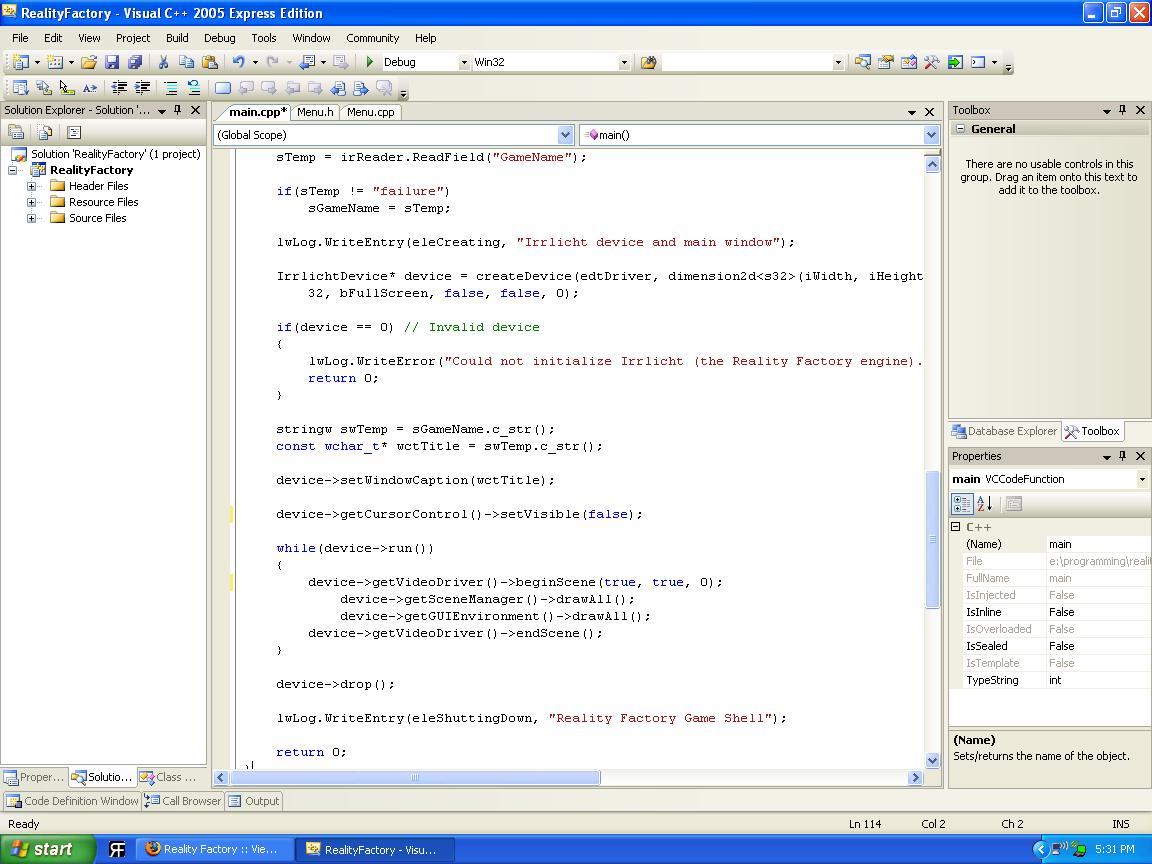Screen dimensions: 1152x864
Task: Click the Cut scissors icon
Action: point(163,62)
